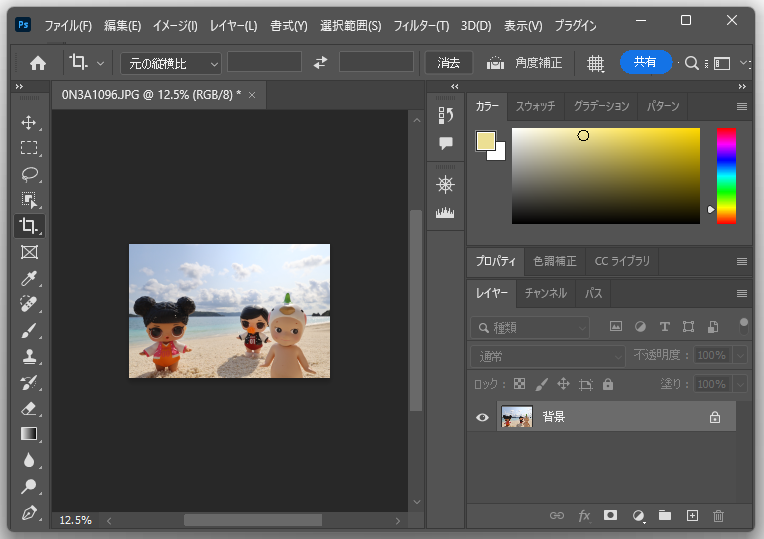The width and height of the screenshot is (764, 539).
Task: Select the Crop tool in toolbox
Action: [x=29, y=226]
